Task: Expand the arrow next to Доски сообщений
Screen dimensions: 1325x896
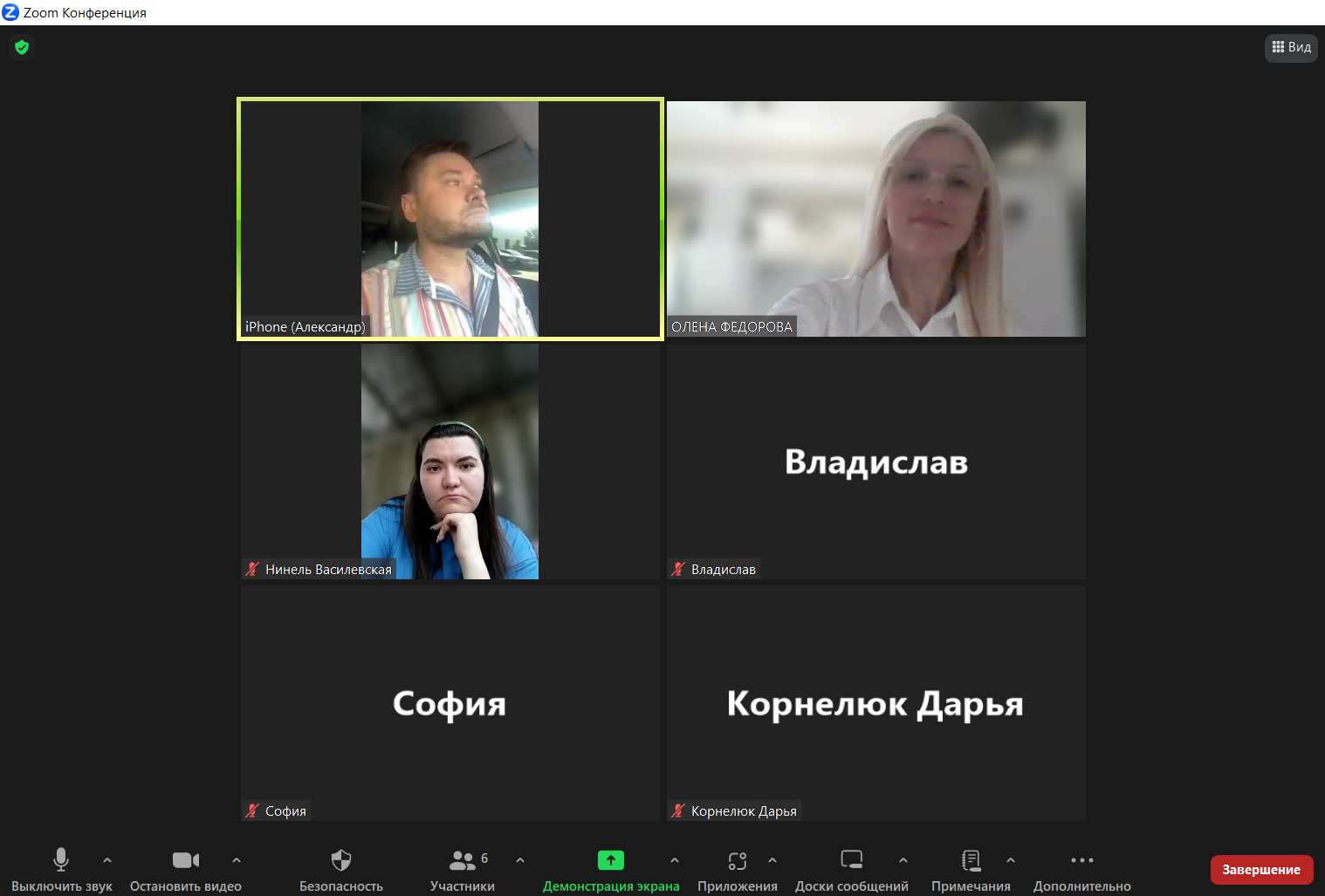Action: pyautogui.click(x=903, y=860)
